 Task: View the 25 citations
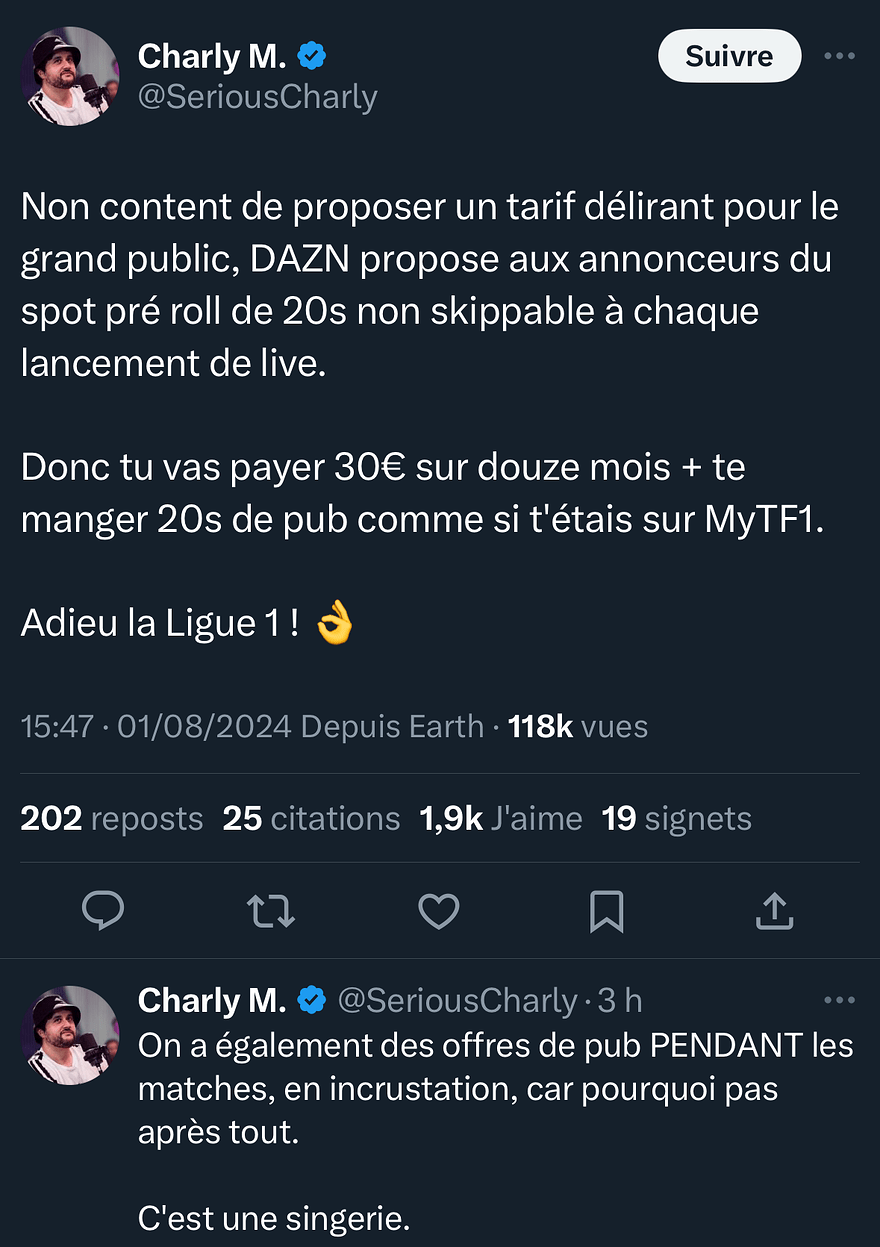tap(311, 818)
